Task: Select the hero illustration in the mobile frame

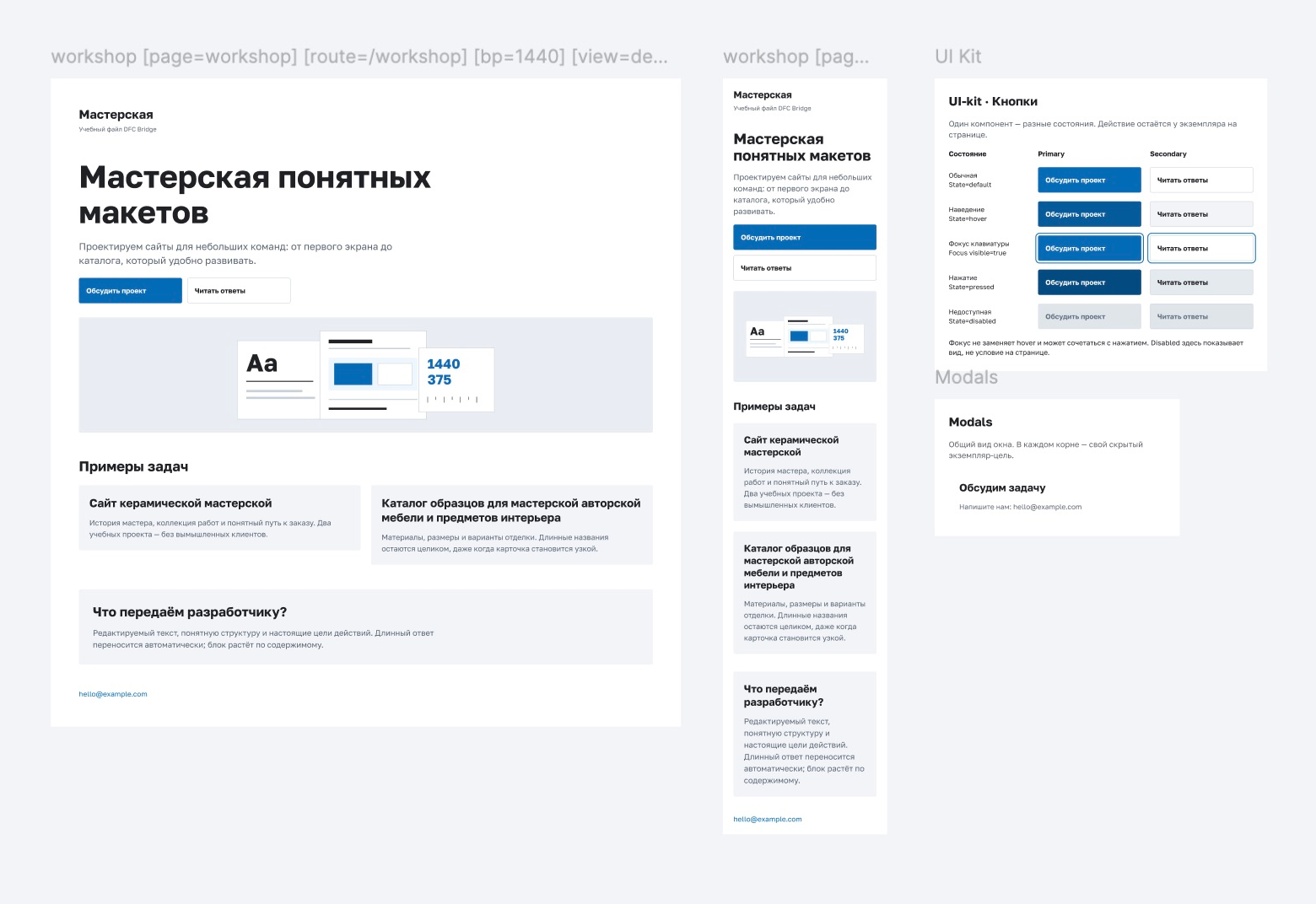Action: point(805,336)
